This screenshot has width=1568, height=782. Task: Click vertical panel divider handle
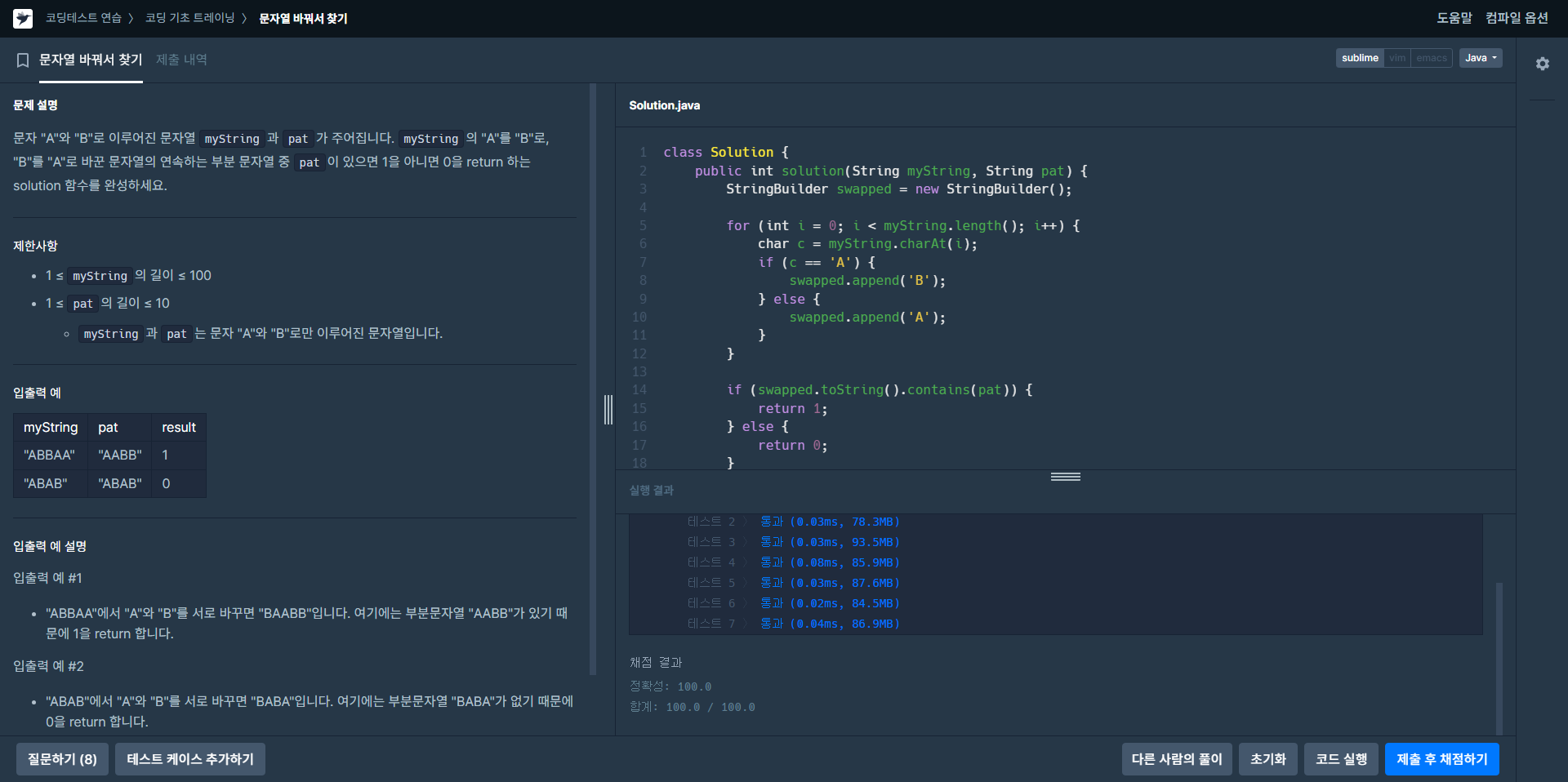608,410
